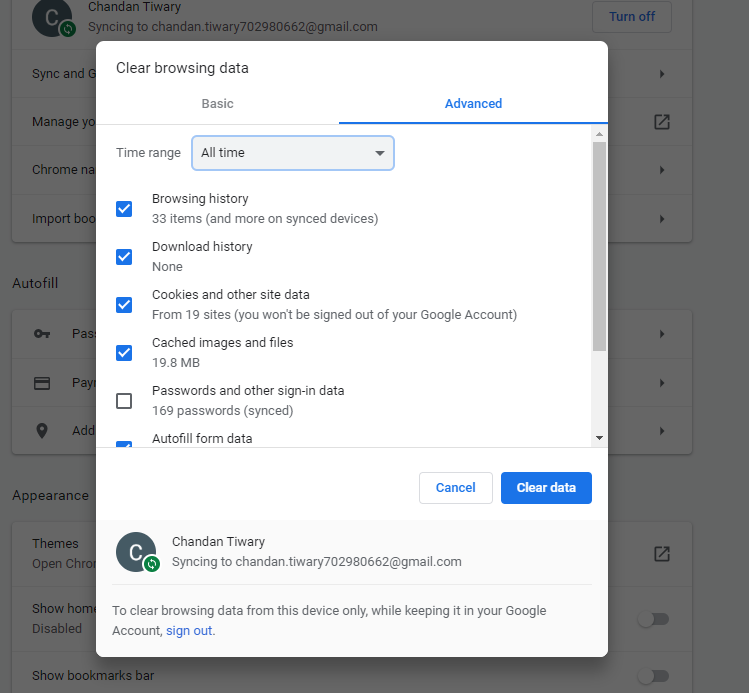The height and width of the screenshot is (693, 749).
Task: Click scrollbar down arrow in dialog
Action: click(x=599, y=437)
